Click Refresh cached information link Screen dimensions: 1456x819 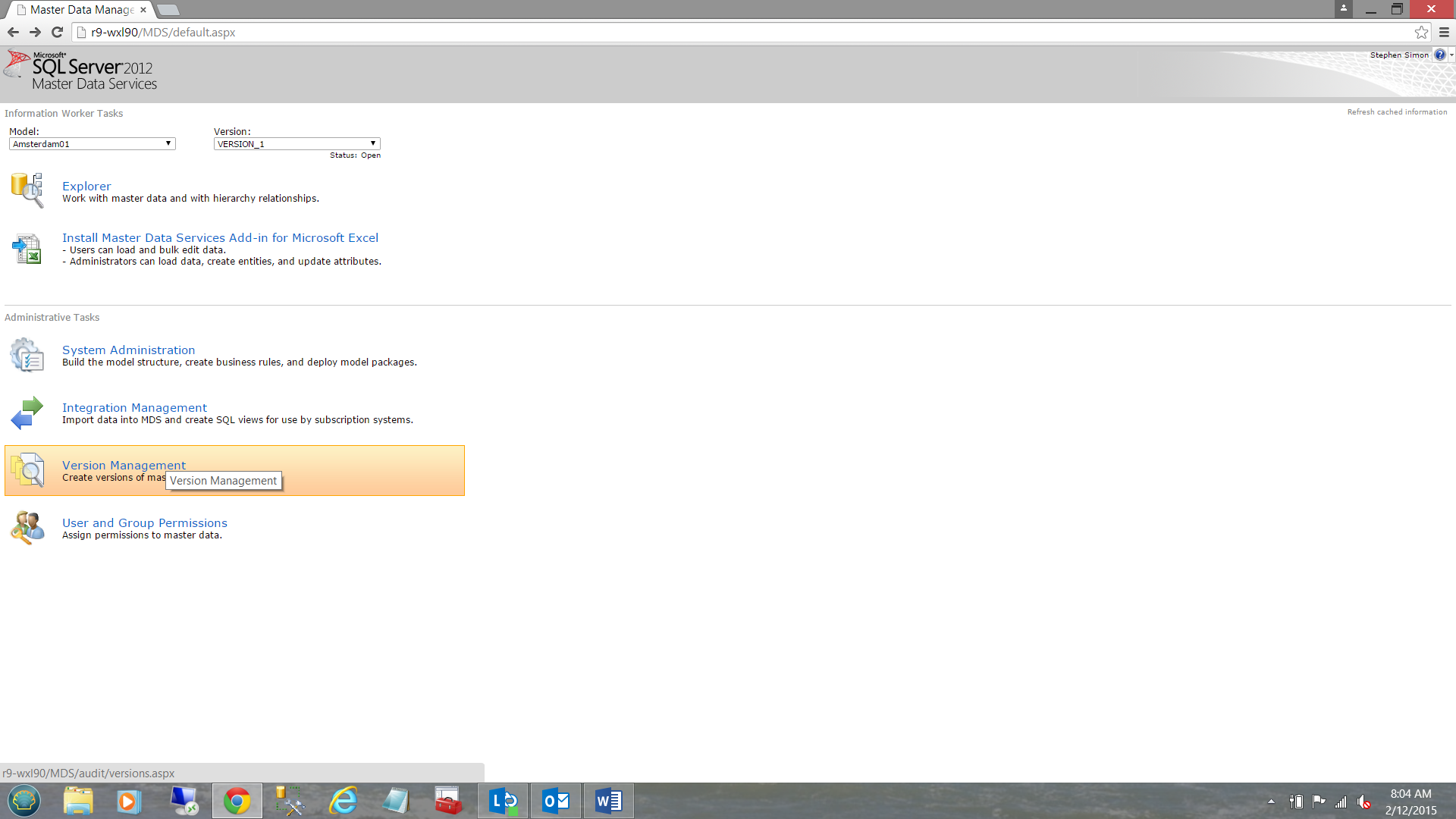coord(1397,111)
